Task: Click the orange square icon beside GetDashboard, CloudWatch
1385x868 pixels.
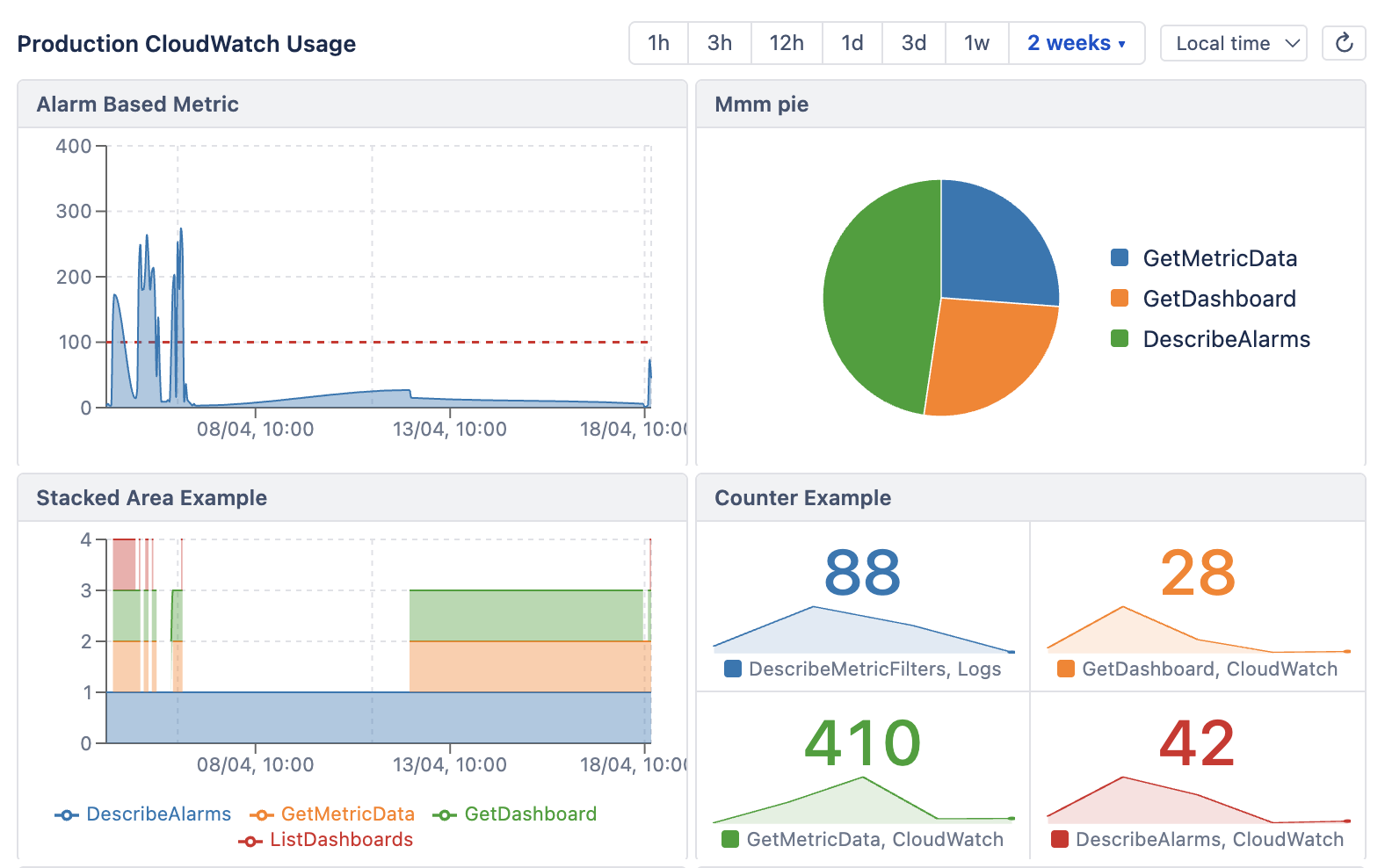Action: coord(1066,669)
